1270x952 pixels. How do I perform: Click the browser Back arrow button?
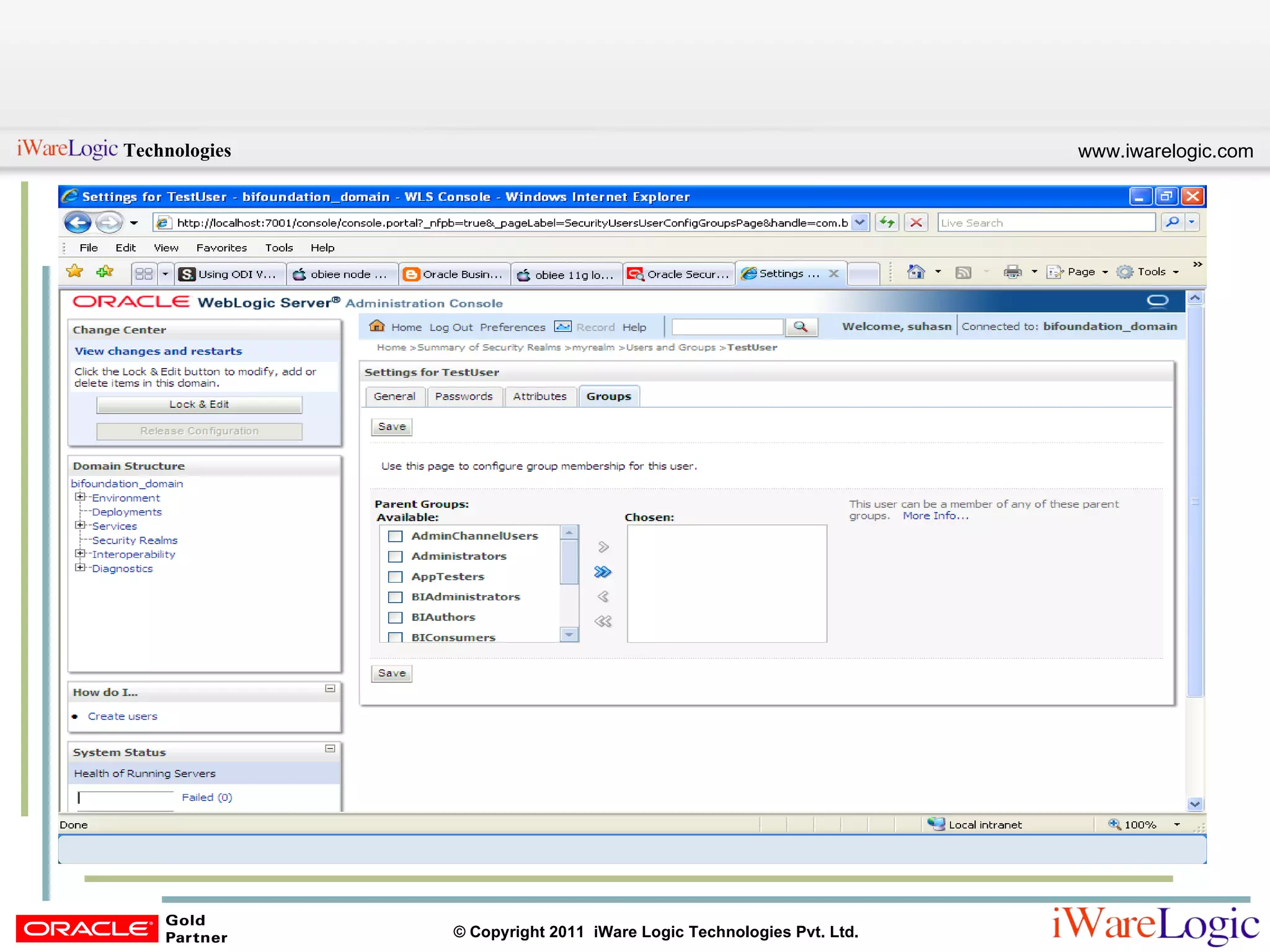[x=78, y=223]
